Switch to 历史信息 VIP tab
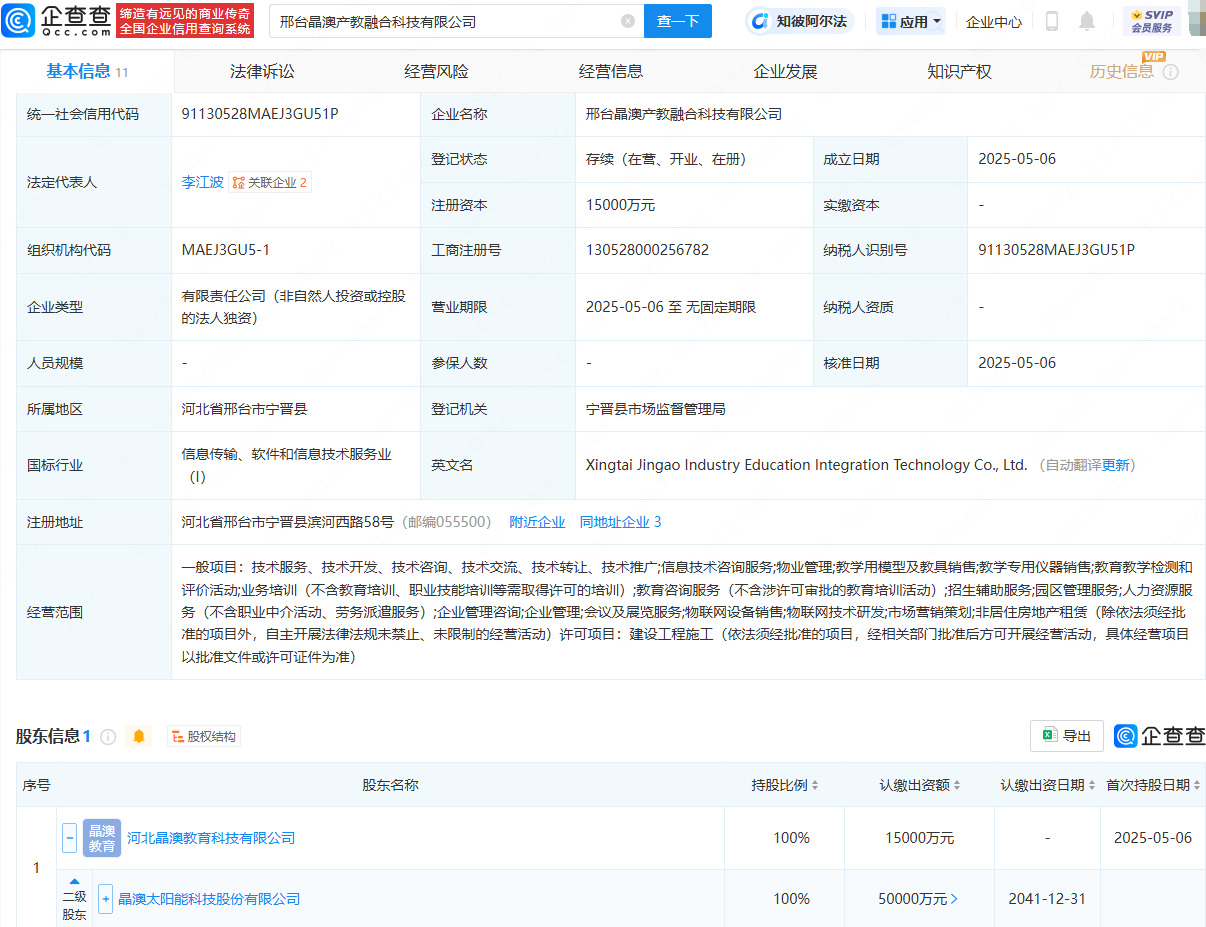1206x927 pixels. tap(1122, 71)
